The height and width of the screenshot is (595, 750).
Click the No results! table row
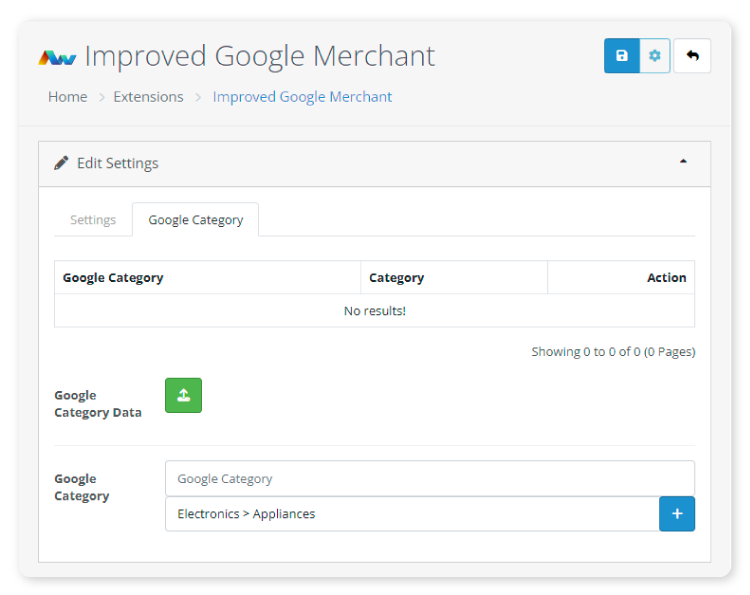point(374,311)
